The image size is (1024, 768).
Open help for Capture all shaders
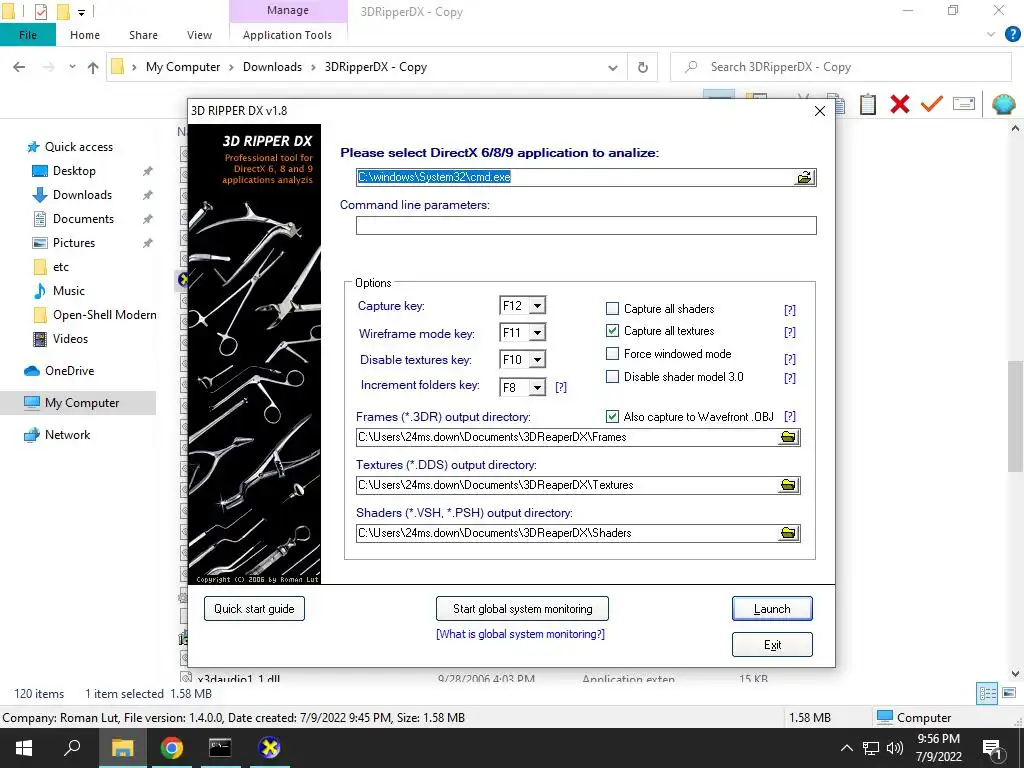tap(790, 310)
